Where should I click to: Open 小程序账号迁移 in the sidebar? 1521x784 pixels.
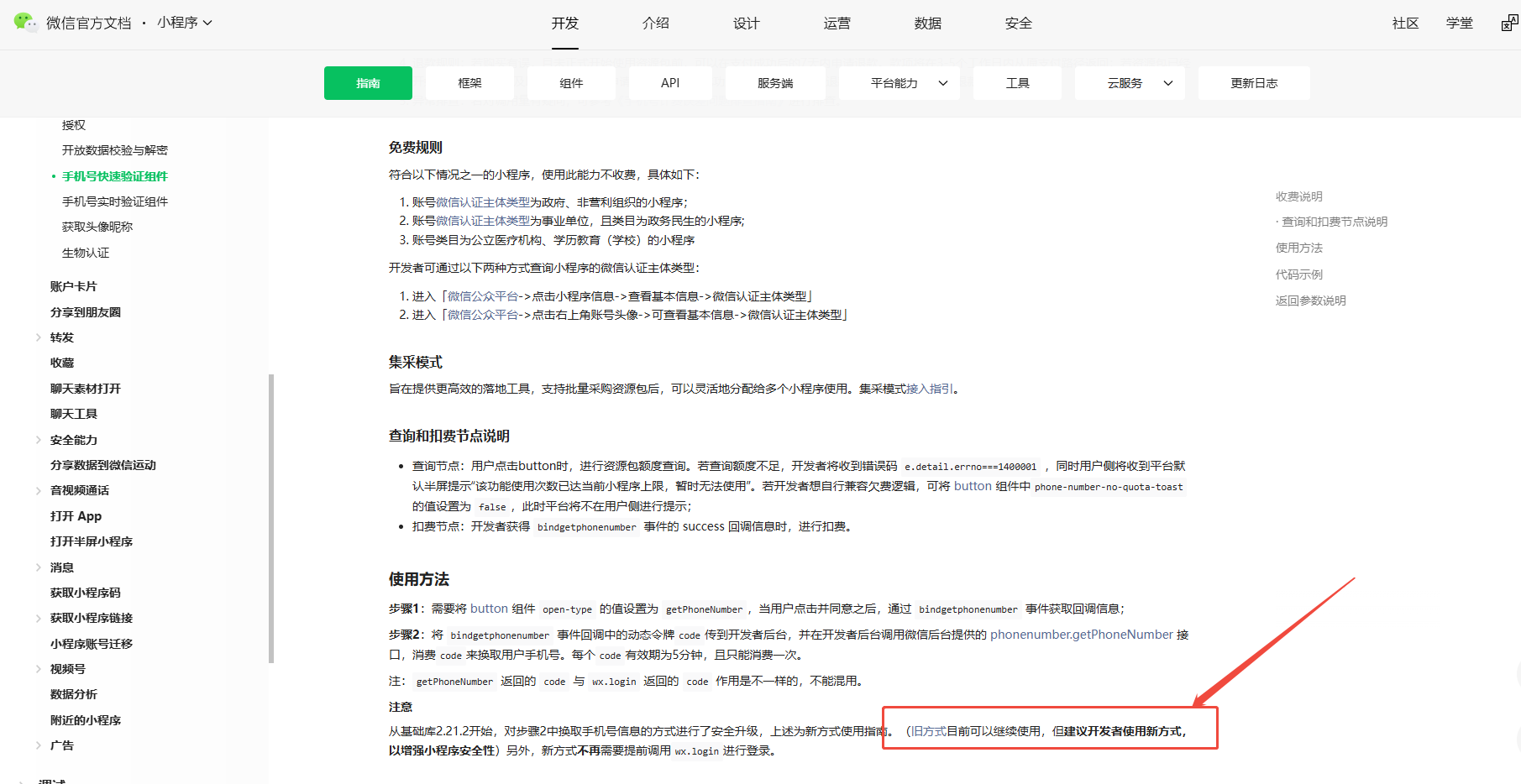point(92,644)
